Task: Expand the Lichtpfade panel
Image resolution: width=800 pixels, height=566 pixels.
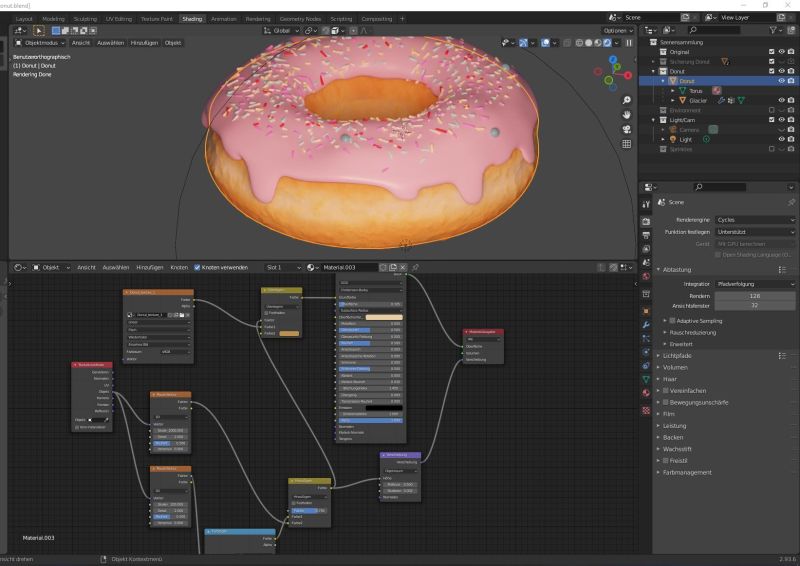Action: coord(677,356)
